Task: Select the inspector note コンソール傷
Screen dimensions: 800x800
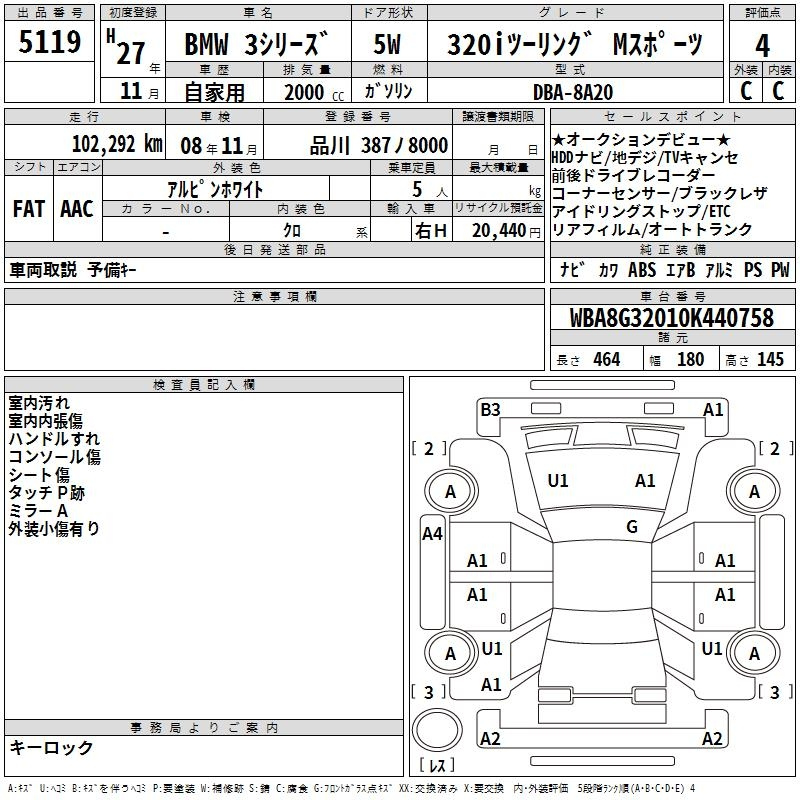Action: pos(55,457)
